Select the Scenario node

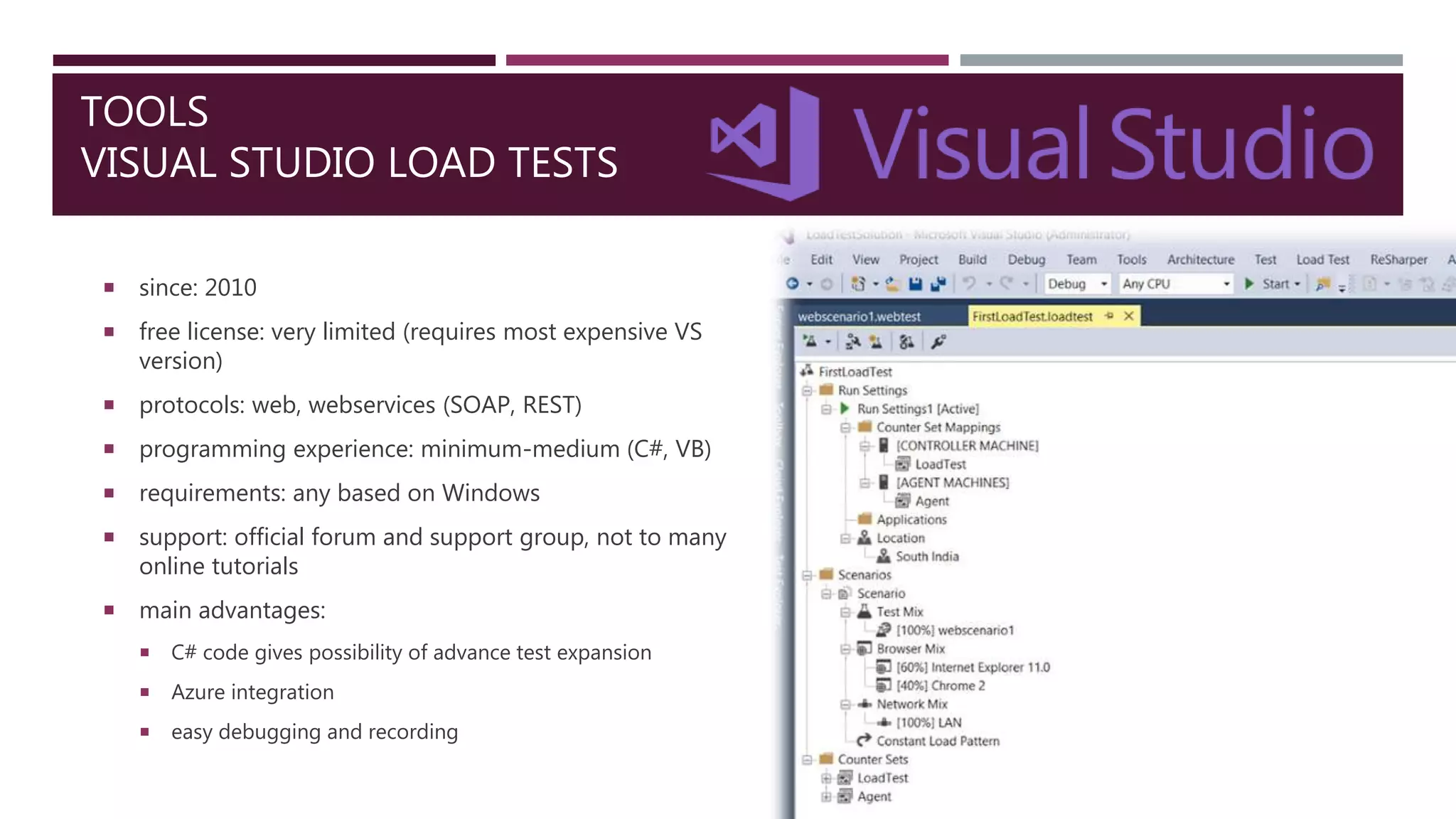coord(881,594)
